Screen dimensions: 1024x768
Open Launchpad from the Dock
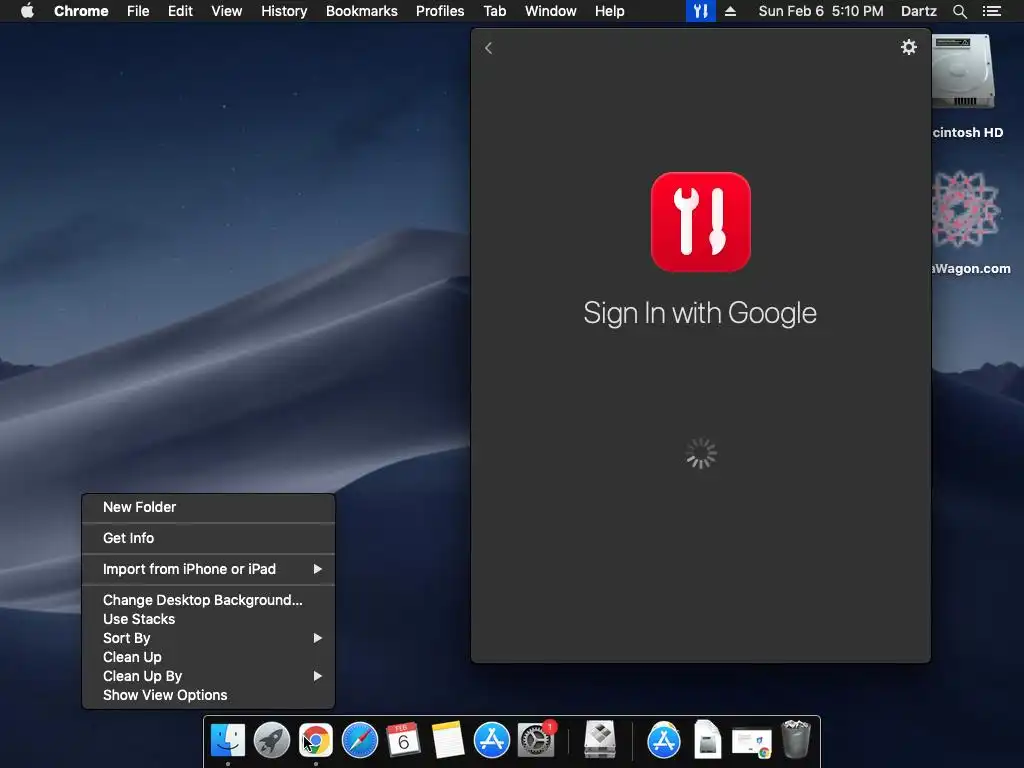point(272,740)
